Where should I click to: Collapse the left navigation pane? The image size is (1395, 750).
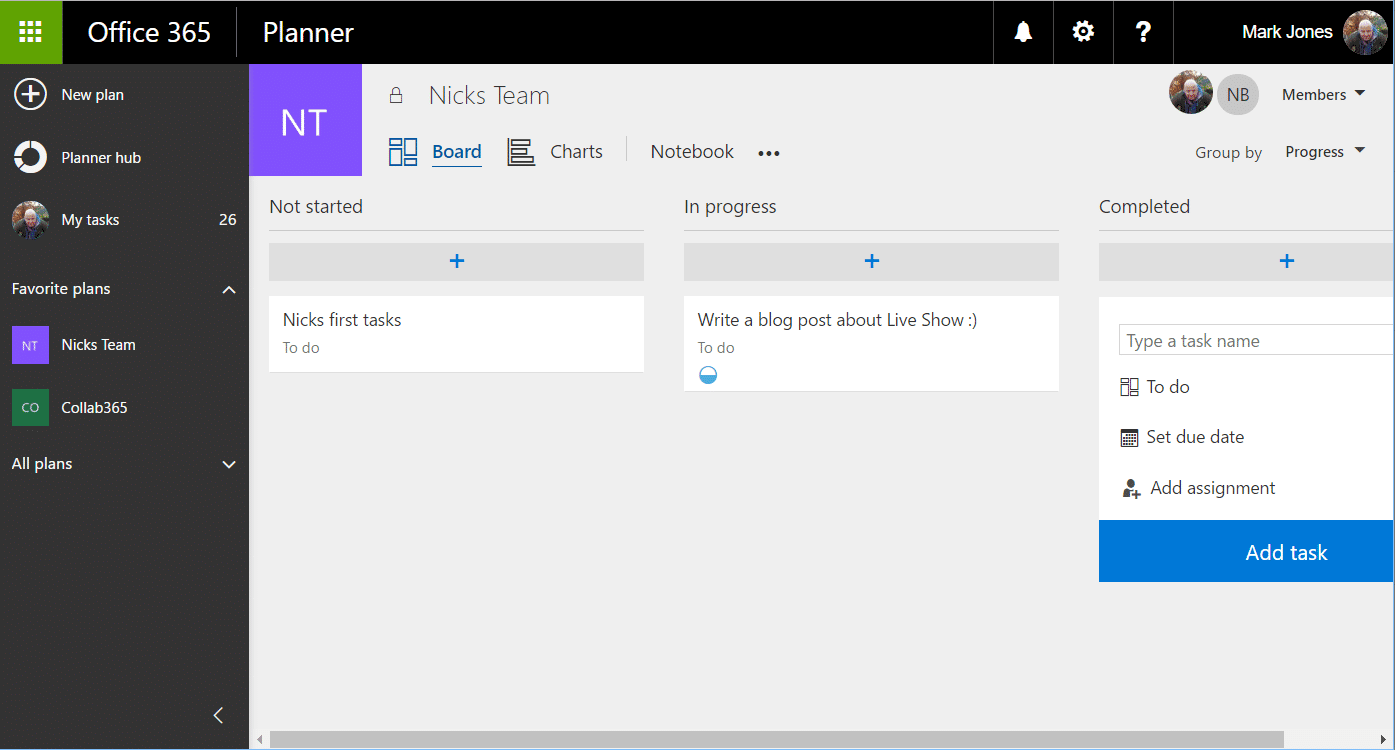coord(218,715)
